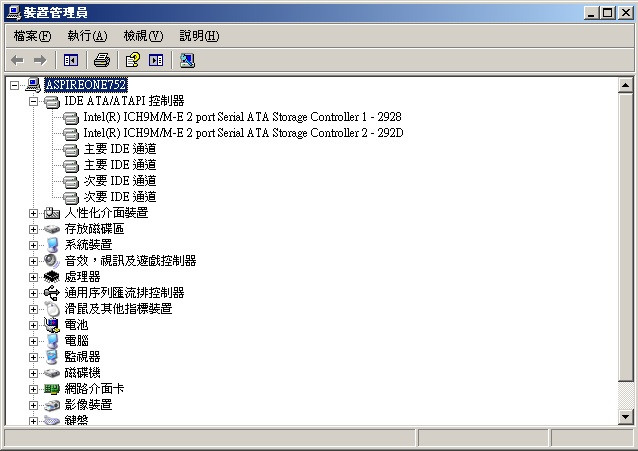Expand 音效，視訊及遊戲控制器 category
Image resolution: width=638 pixels, height=451 pixels.
click(34, 261)
